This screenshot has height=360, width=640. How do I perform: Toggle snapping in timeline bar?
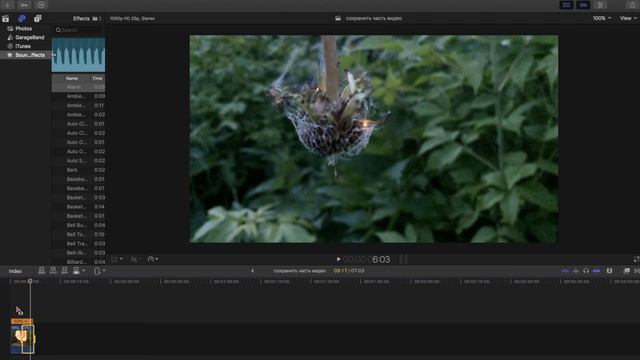click(x=596, y=271)
